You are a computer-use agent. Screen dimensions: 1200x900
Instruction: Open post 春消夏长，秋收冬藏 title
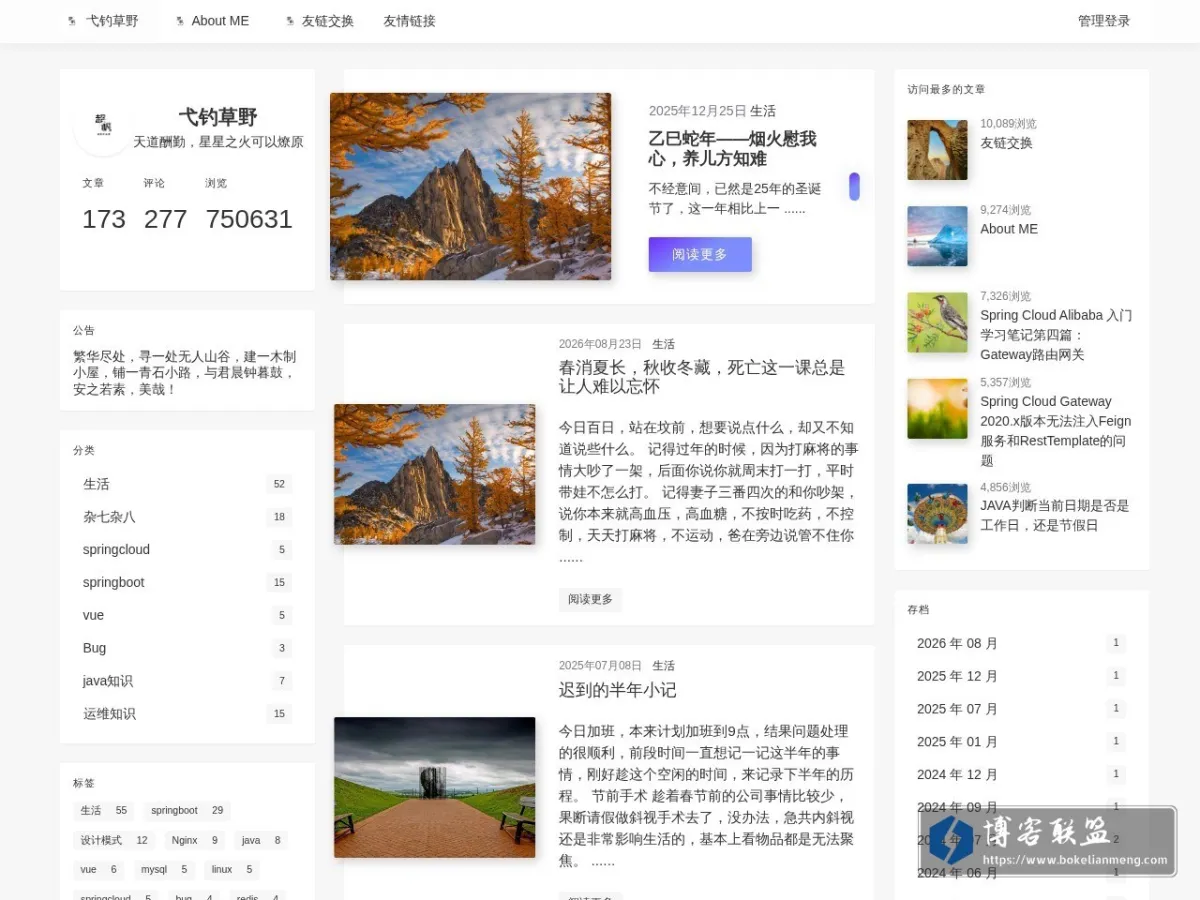pos(701,377)
